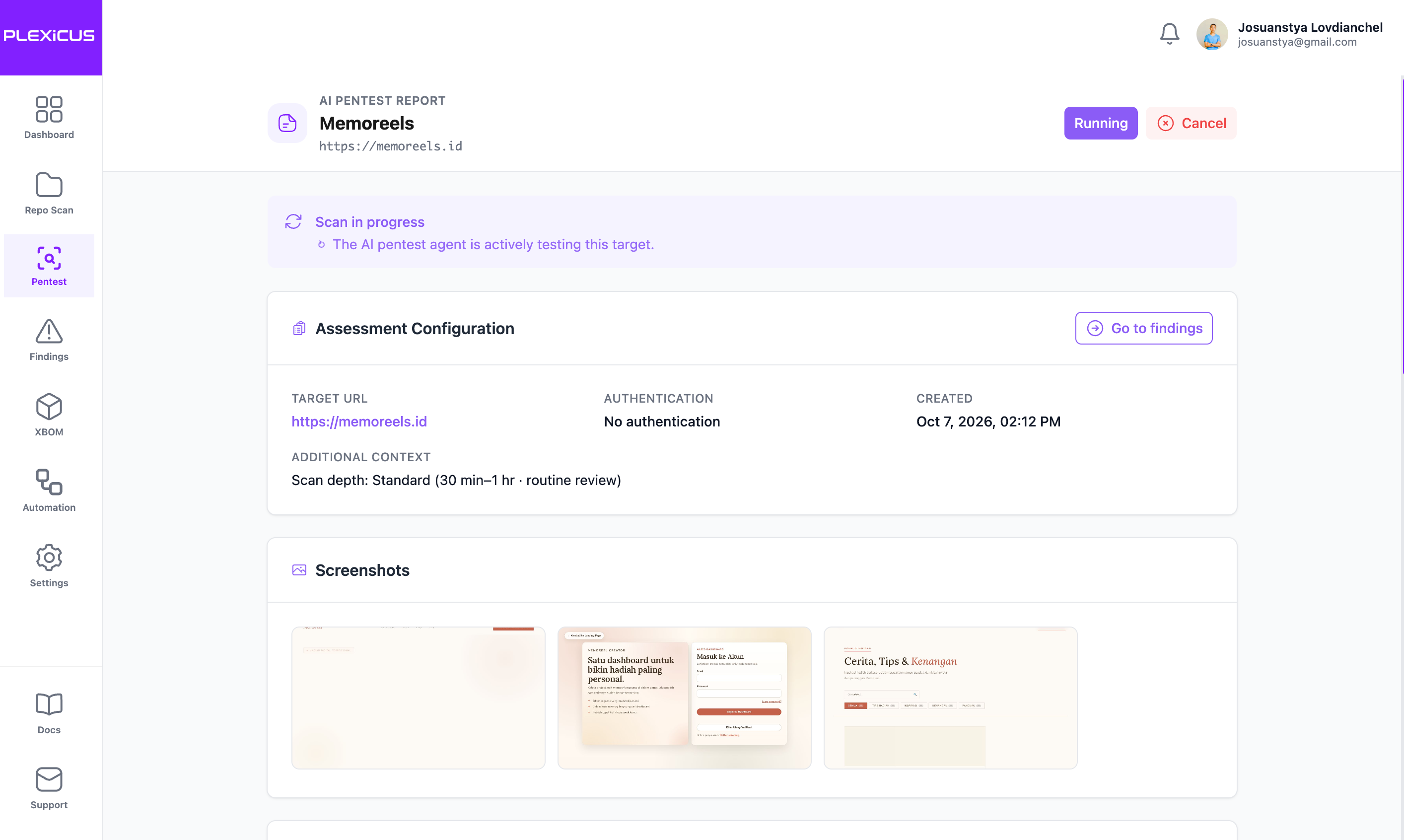The image size is (1404, 840).
Task: Click the Scan in progress heading
Action: click(369, 222)
